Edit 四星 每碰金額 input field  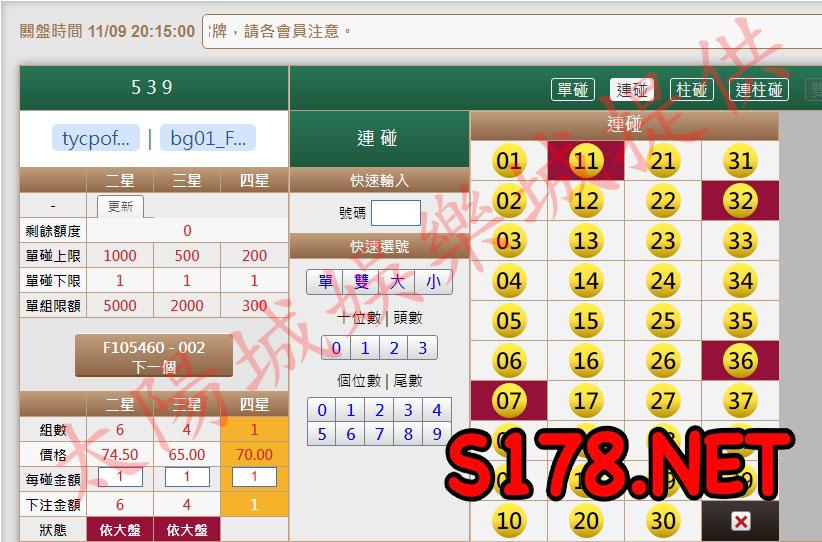pyautogui.click(x=254, y=477)
